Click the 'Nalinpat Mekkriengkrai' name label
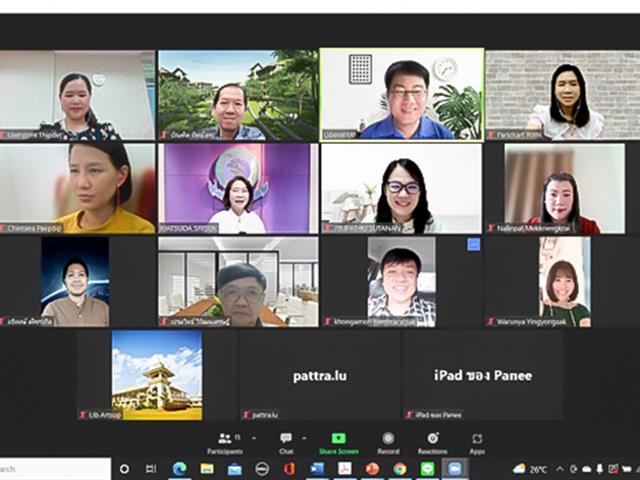This screenshot has height=480, width=640. 533,229
